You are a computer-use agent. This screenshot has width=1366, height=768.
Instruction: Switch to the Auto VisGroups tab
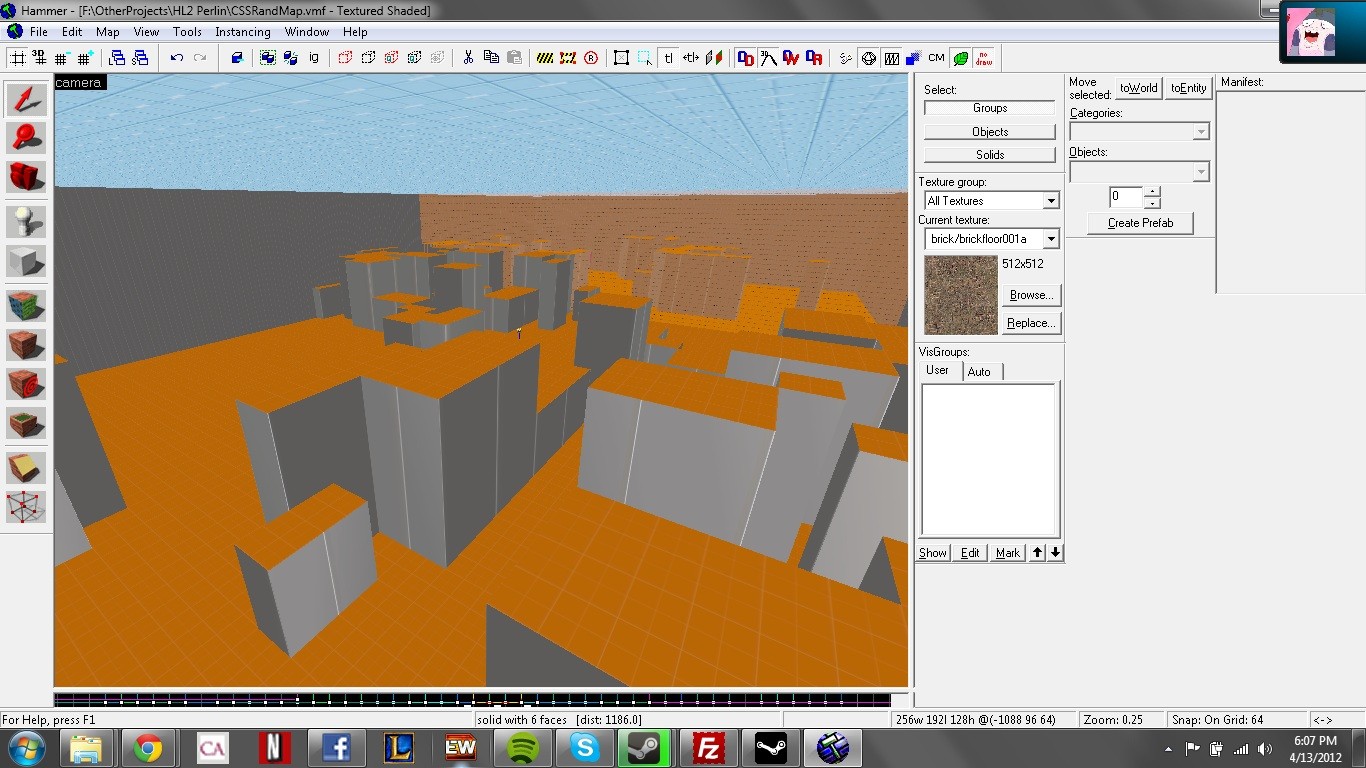980,372
